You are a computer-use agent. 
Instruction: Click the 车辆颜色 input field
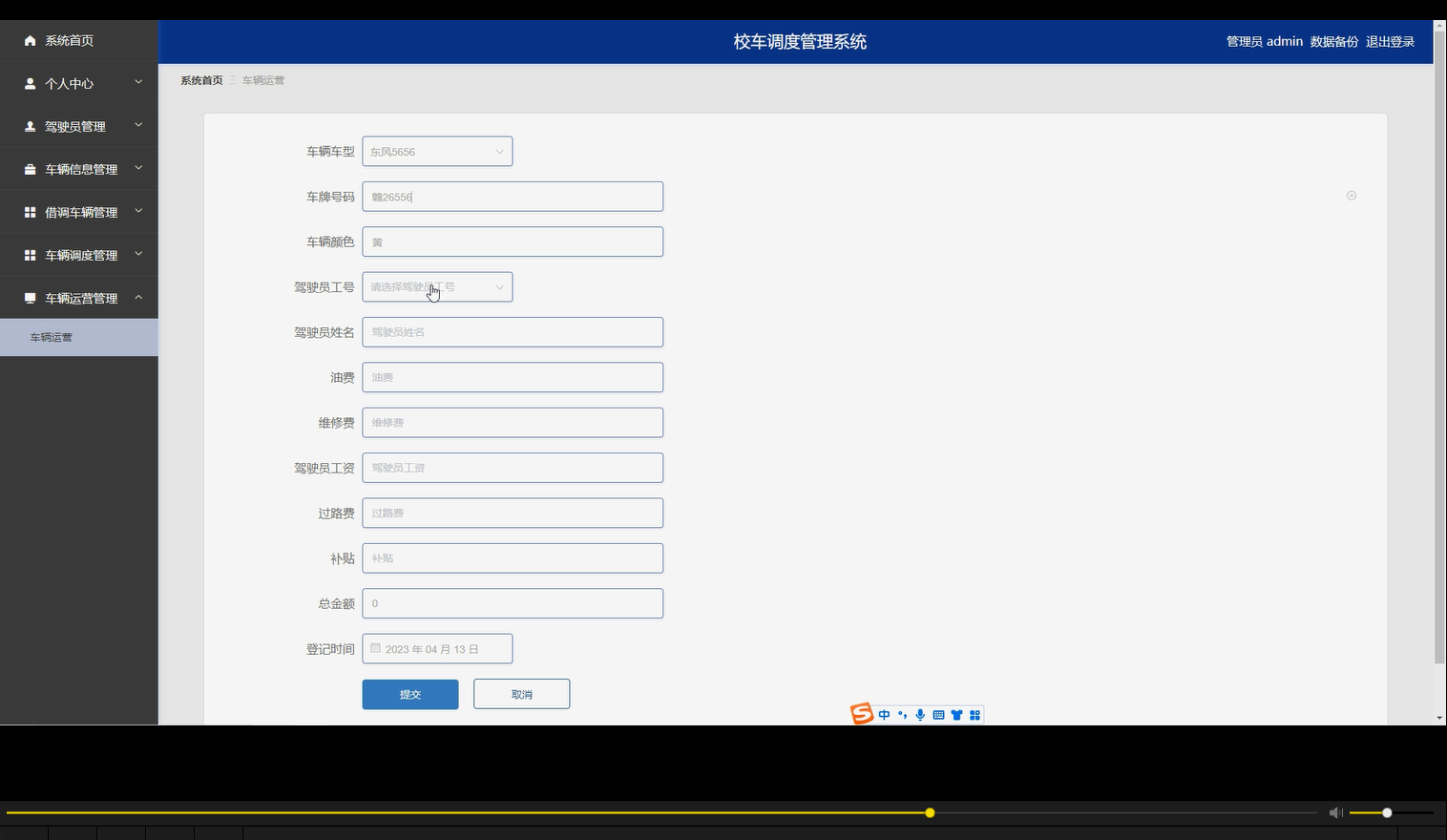[513, 241]
